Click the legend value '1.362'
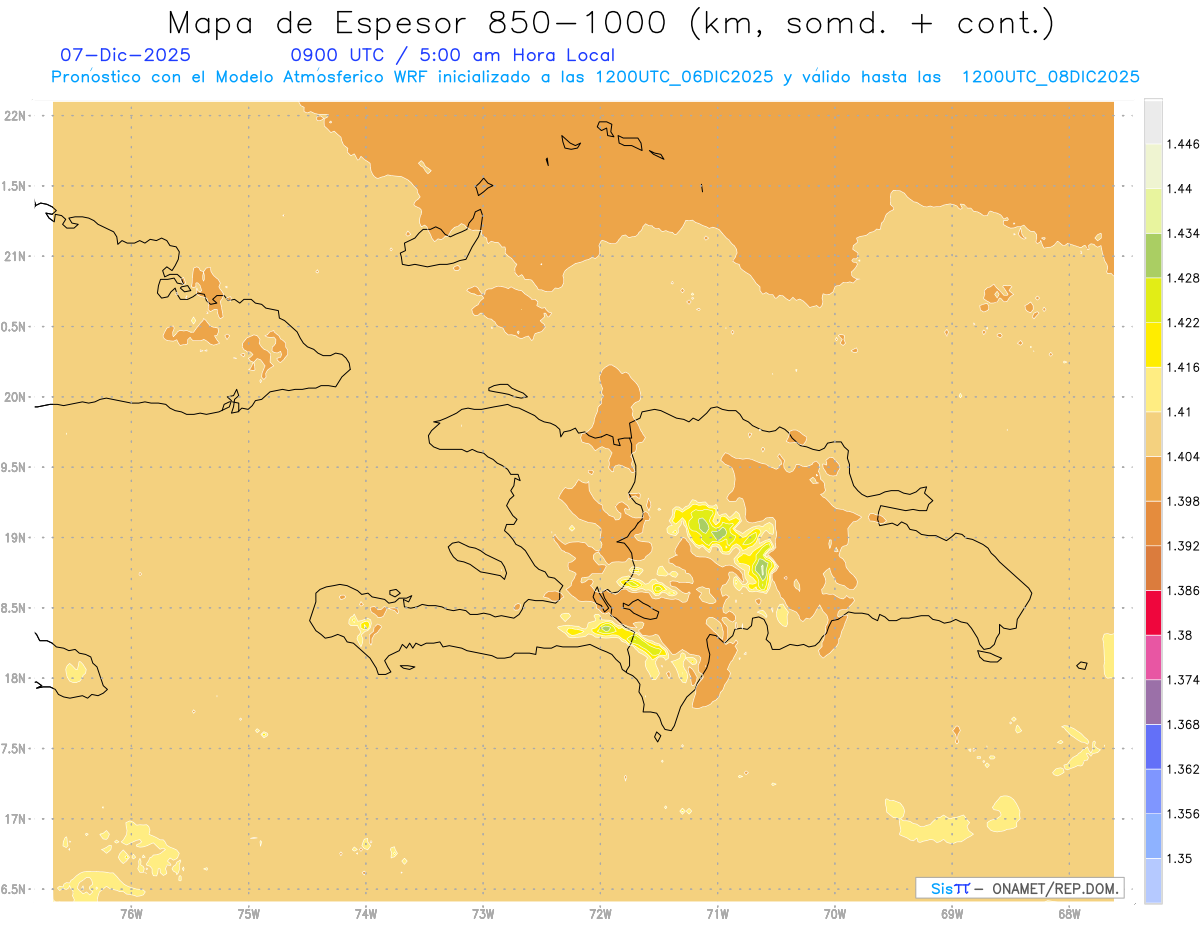1200x927 pixels. (1183, 769)
